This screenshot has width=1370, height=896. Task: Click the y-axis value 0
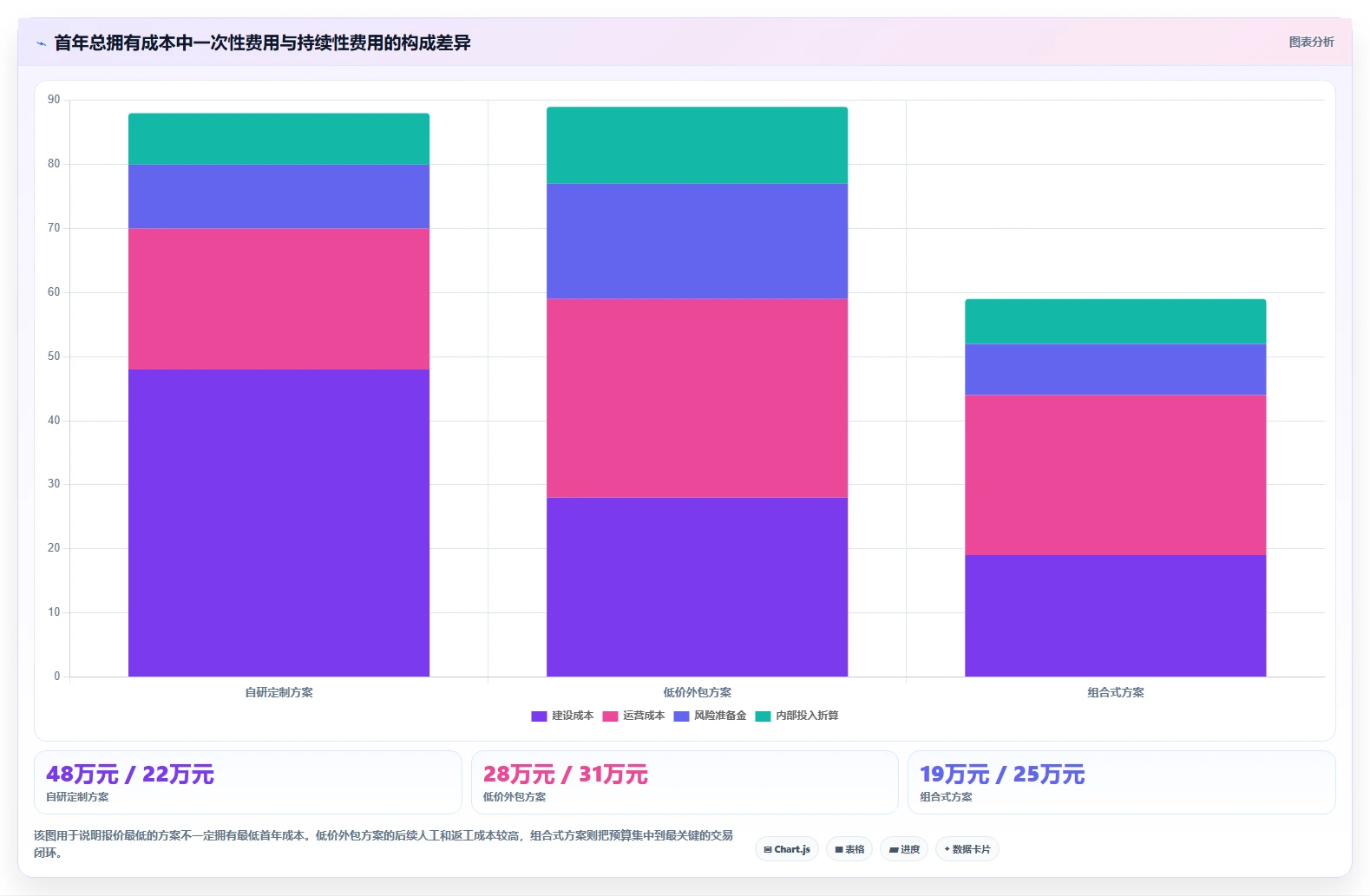57,677
